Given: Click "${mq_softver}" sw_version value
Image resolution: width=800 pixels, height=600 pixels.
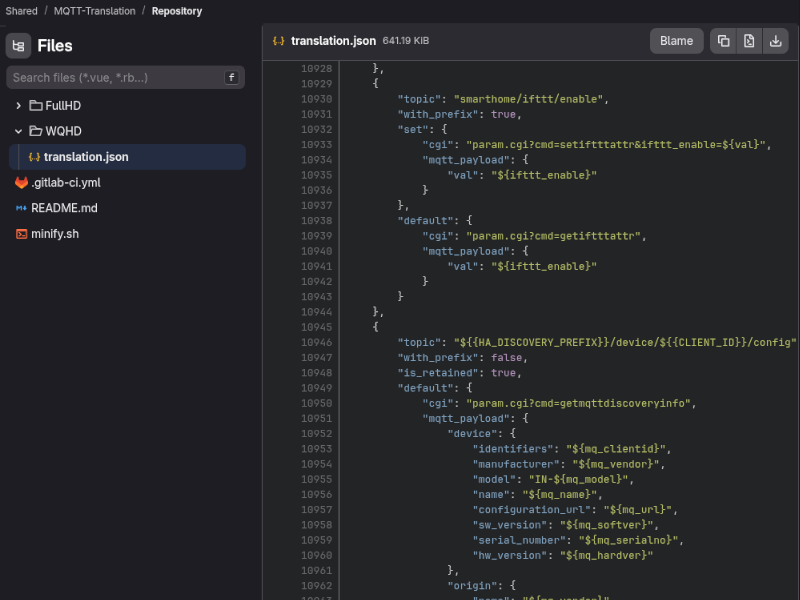Looking at the screenshot, I should 606,525.
